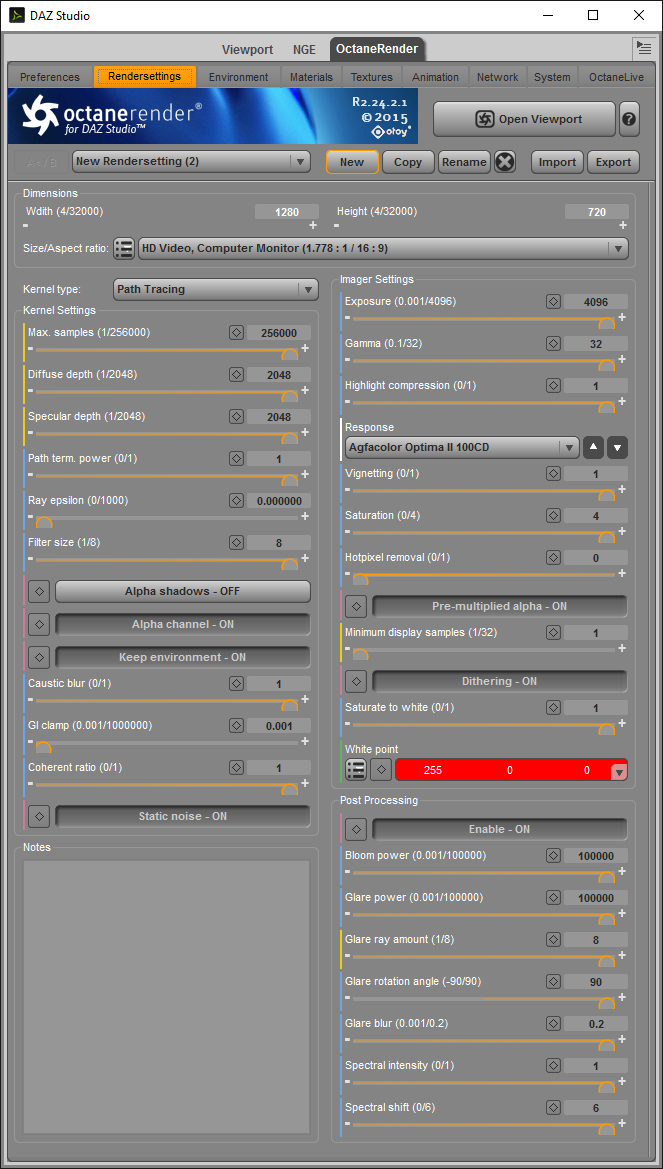Image resolution: width=663 pixels, height=1169 pixels.
Task: Toggle Post Processing Enable - ON
Action: click(x=500, y=829)
